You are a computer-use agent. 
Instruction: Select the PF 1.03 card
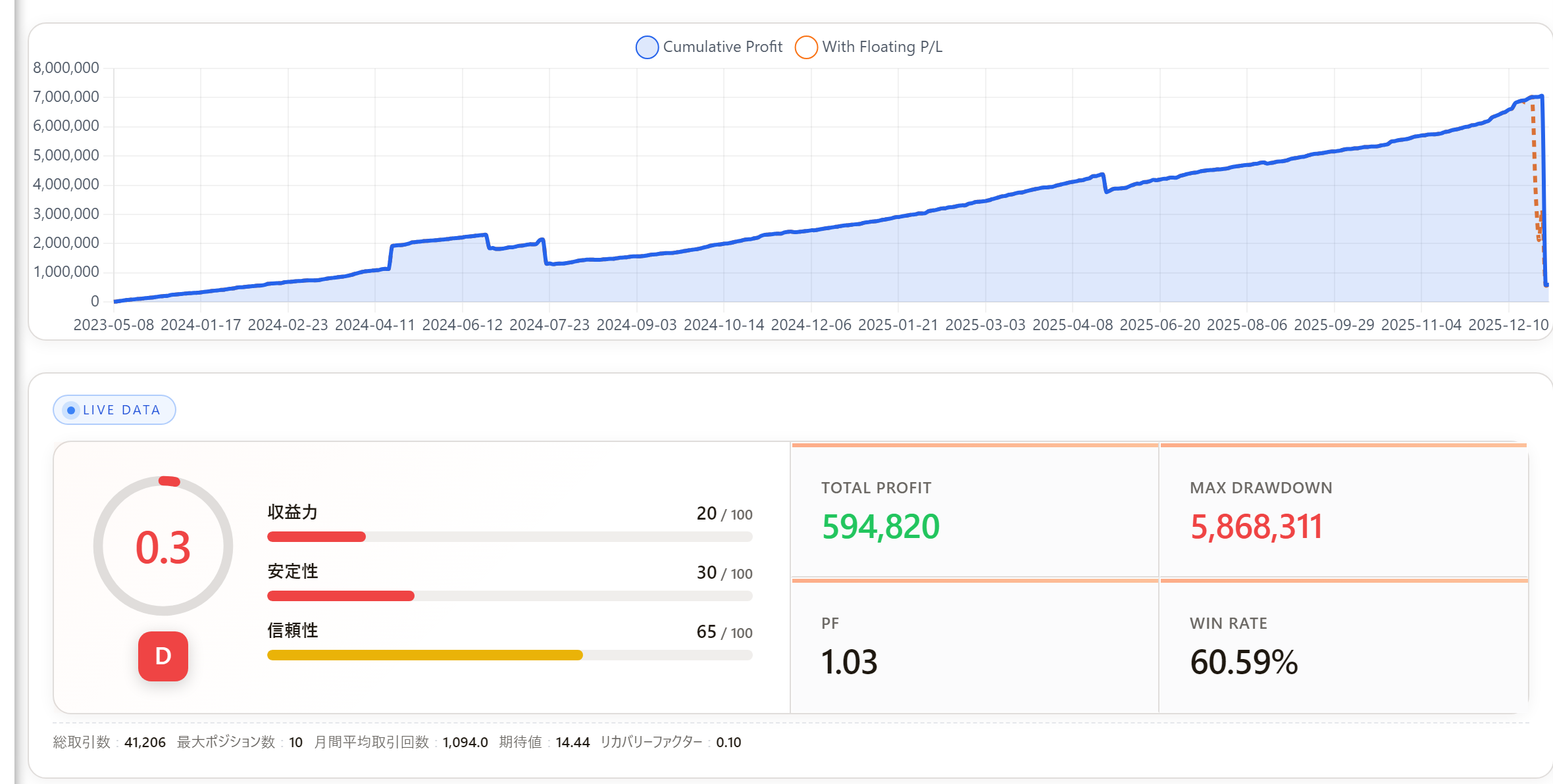click(x=975, y=646)
